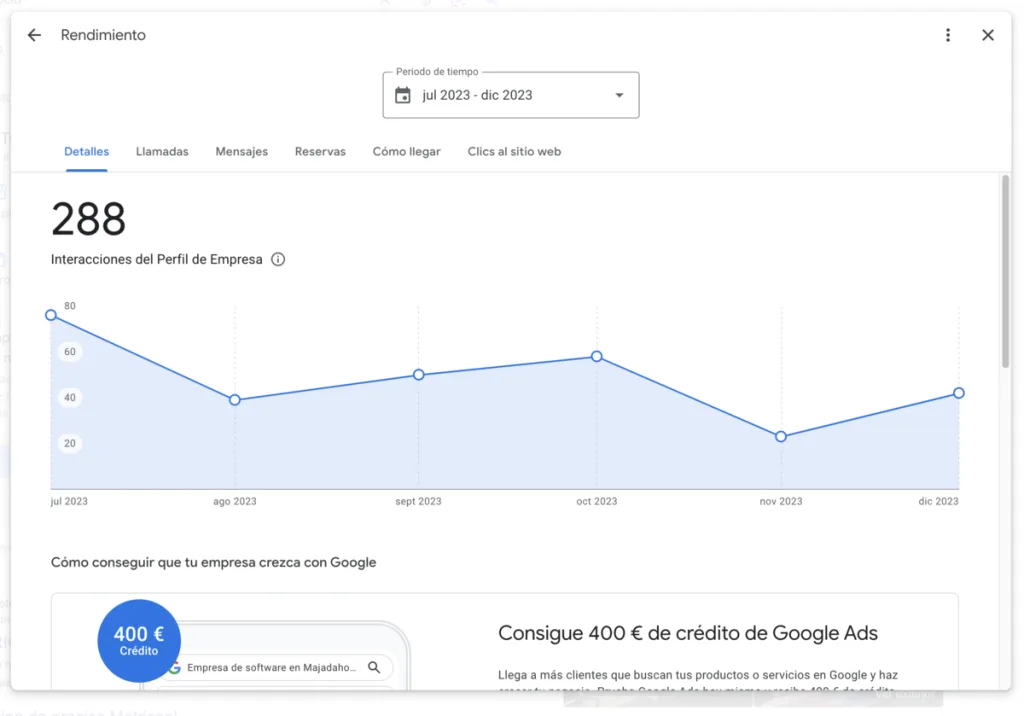Click the sept 2023 axis label

click(x=418, y=501)
